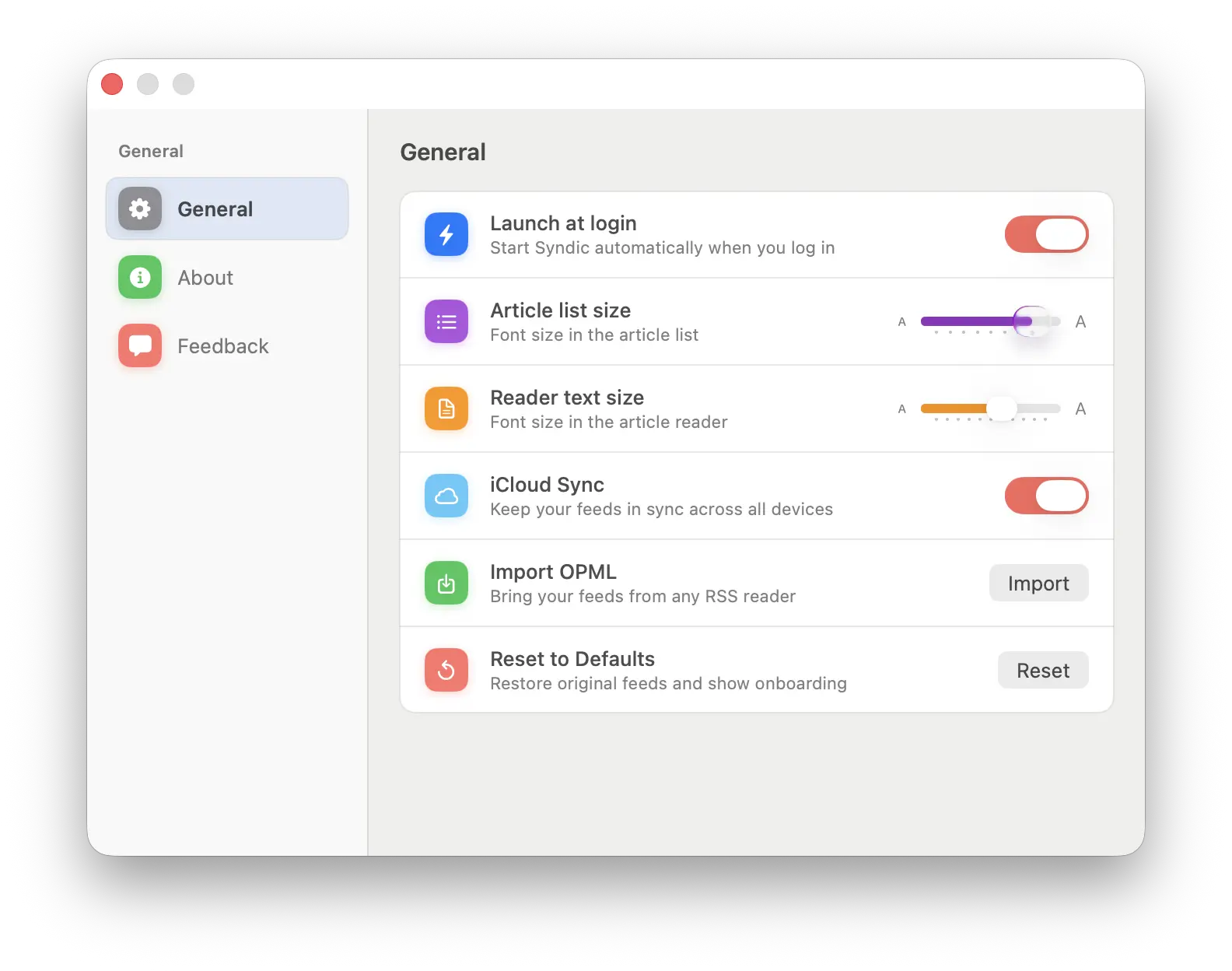Click the 'Reader text size' title
This screenshot has width=1232, height=971.
click(567, 398)
